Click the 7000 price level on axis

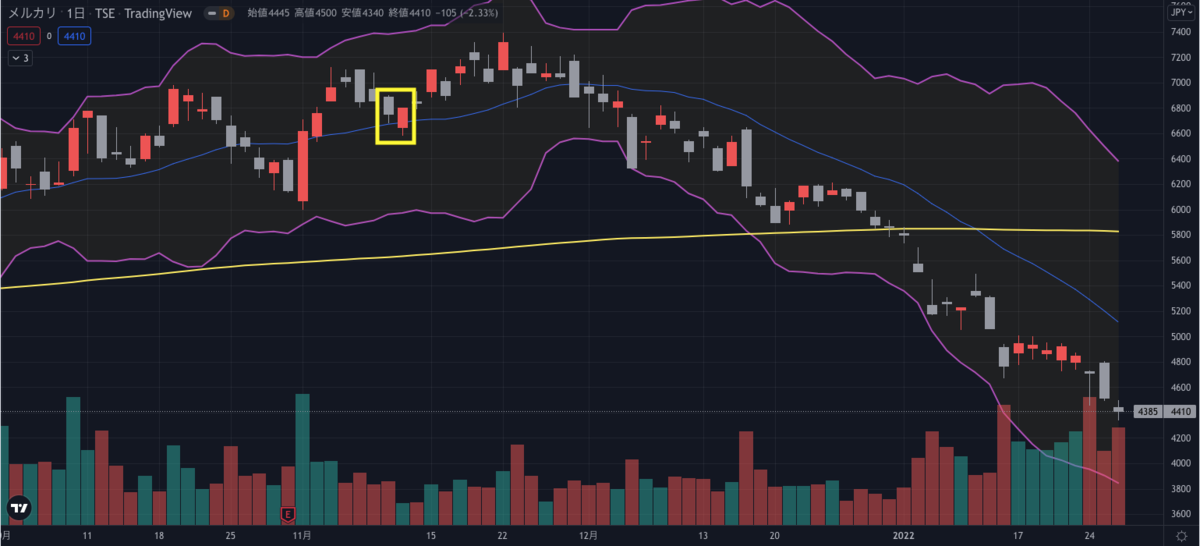(1180, 83)
